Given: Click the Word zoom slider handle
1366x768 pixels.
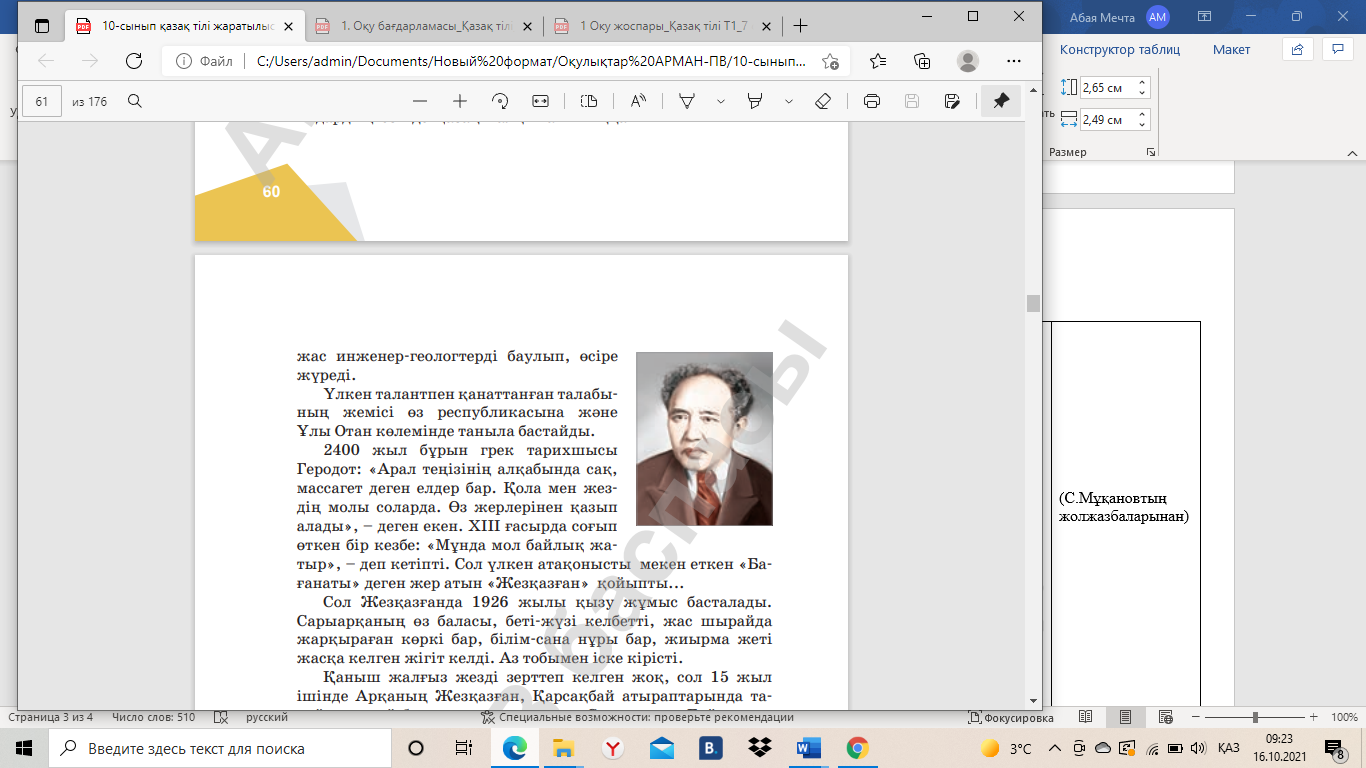Looking at the screenshot, I should click(1255, 717).
